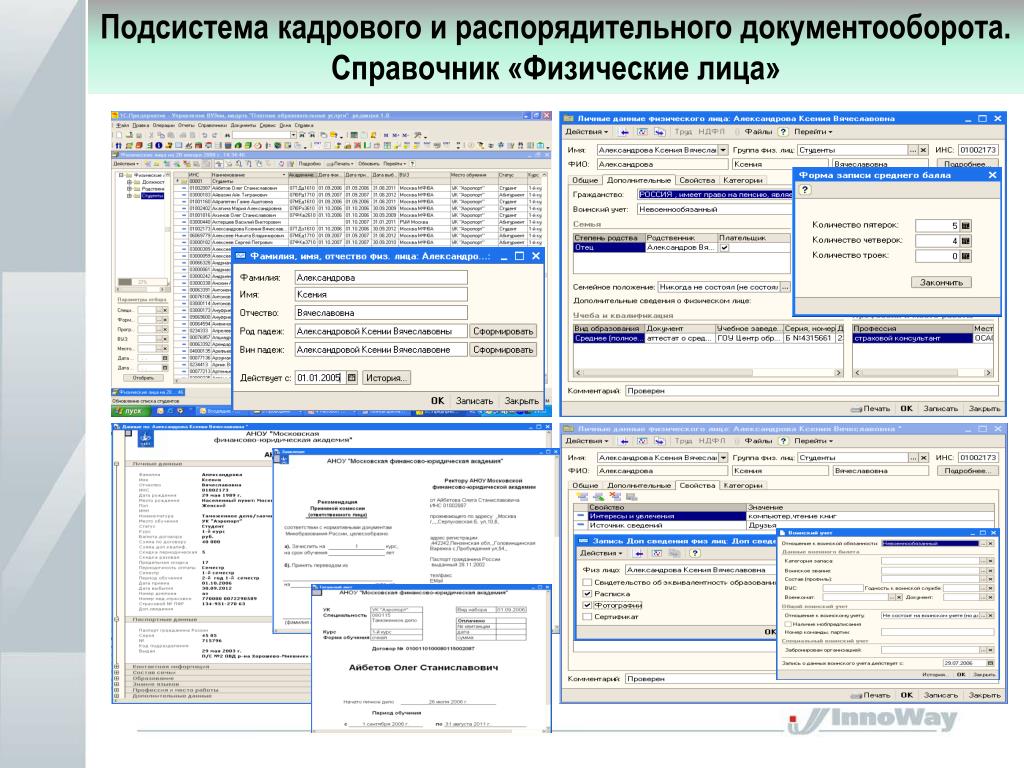The image size is (1024, 768).
Task: Click calculator icon next to Количество пятерок
Action: pyautogui.click(x=965, y=225)
